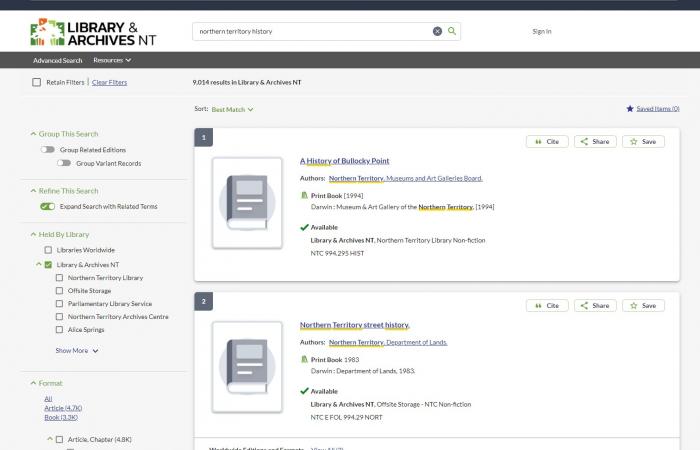Collapse the Article, Chapter format group
The height and width of the screenshot is (450, 700).
click(x=50, y=439)
